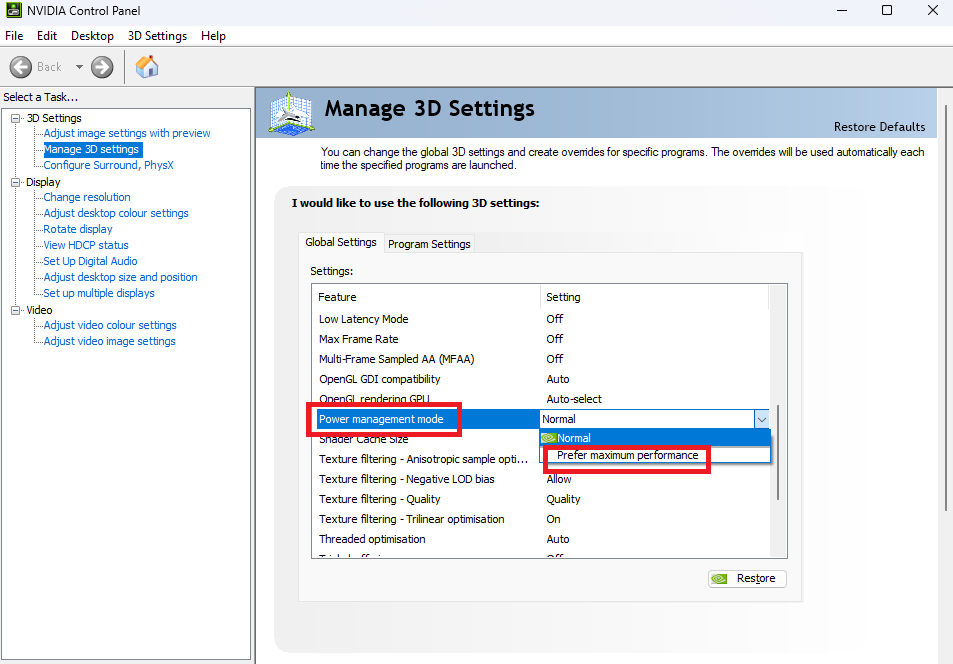Screen dimensions: 953x664
Task: Select the Low Latency Mode row
Action: click(x=540, y=319)
